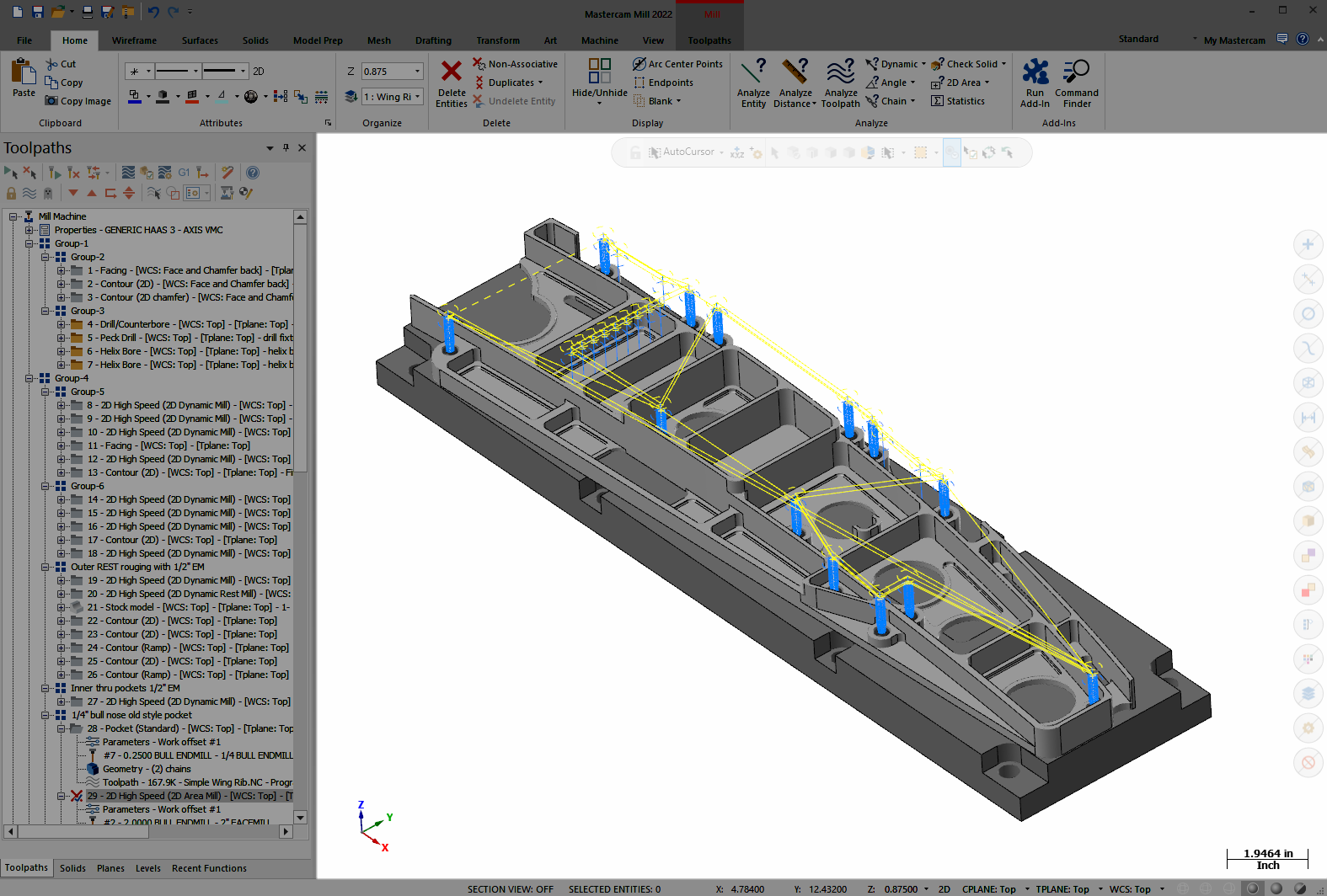Click the Non-Associative delete button
Image resolution: width=1327 pixels, height=896 pixels.
point(515,64)
